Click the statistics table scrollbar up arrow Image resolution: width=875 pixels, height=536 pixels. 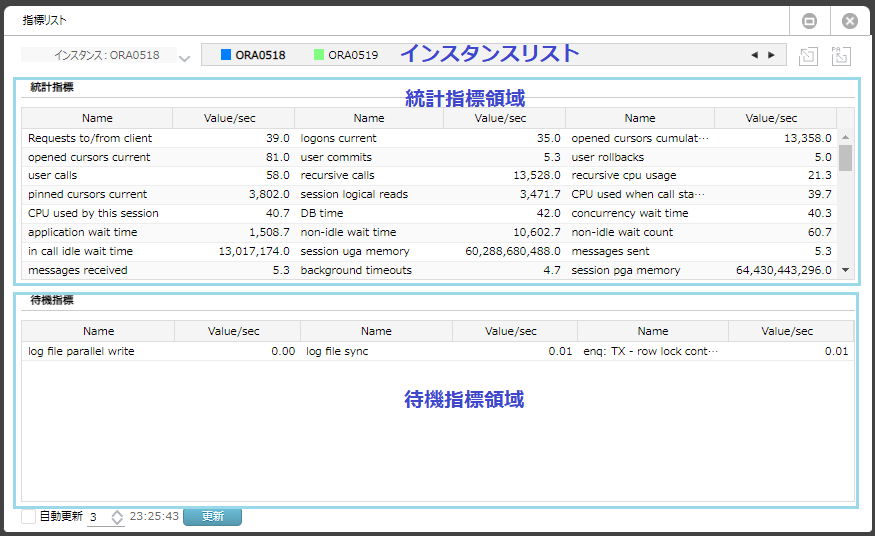845,137
